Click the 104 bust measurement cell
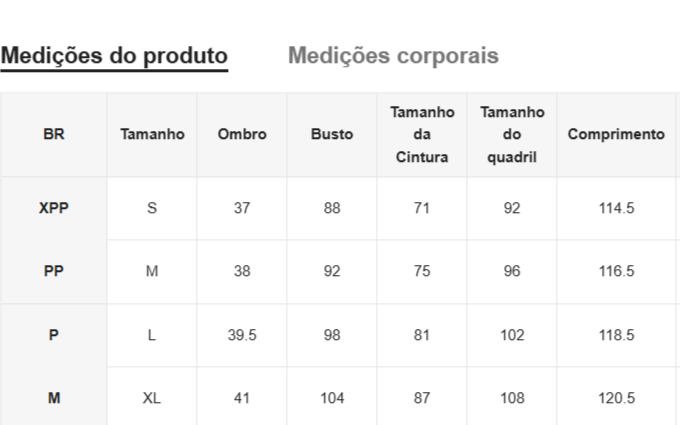 (332, 398)
